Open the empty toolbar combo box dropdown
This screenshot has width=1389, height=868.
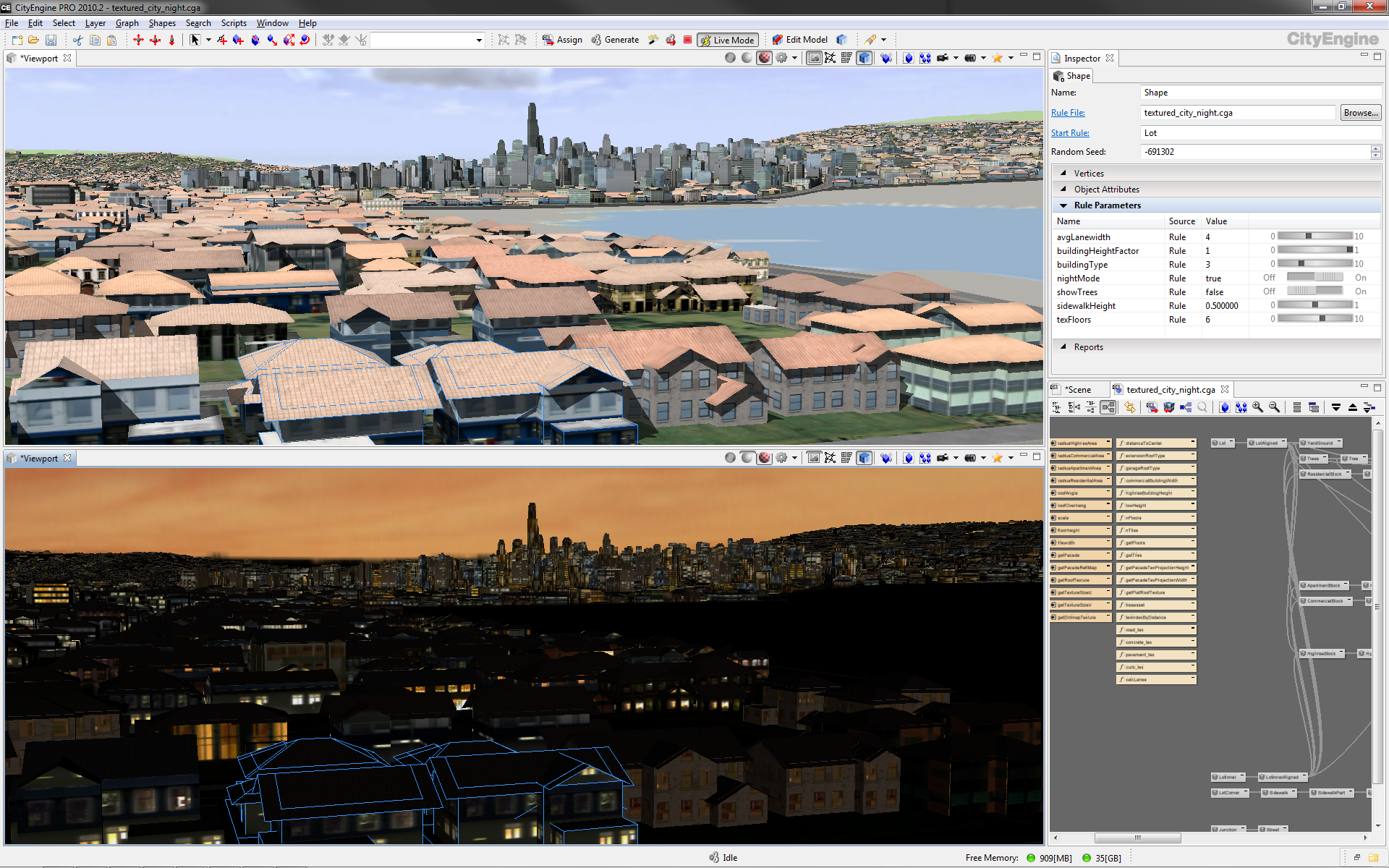tap(479, 40)
